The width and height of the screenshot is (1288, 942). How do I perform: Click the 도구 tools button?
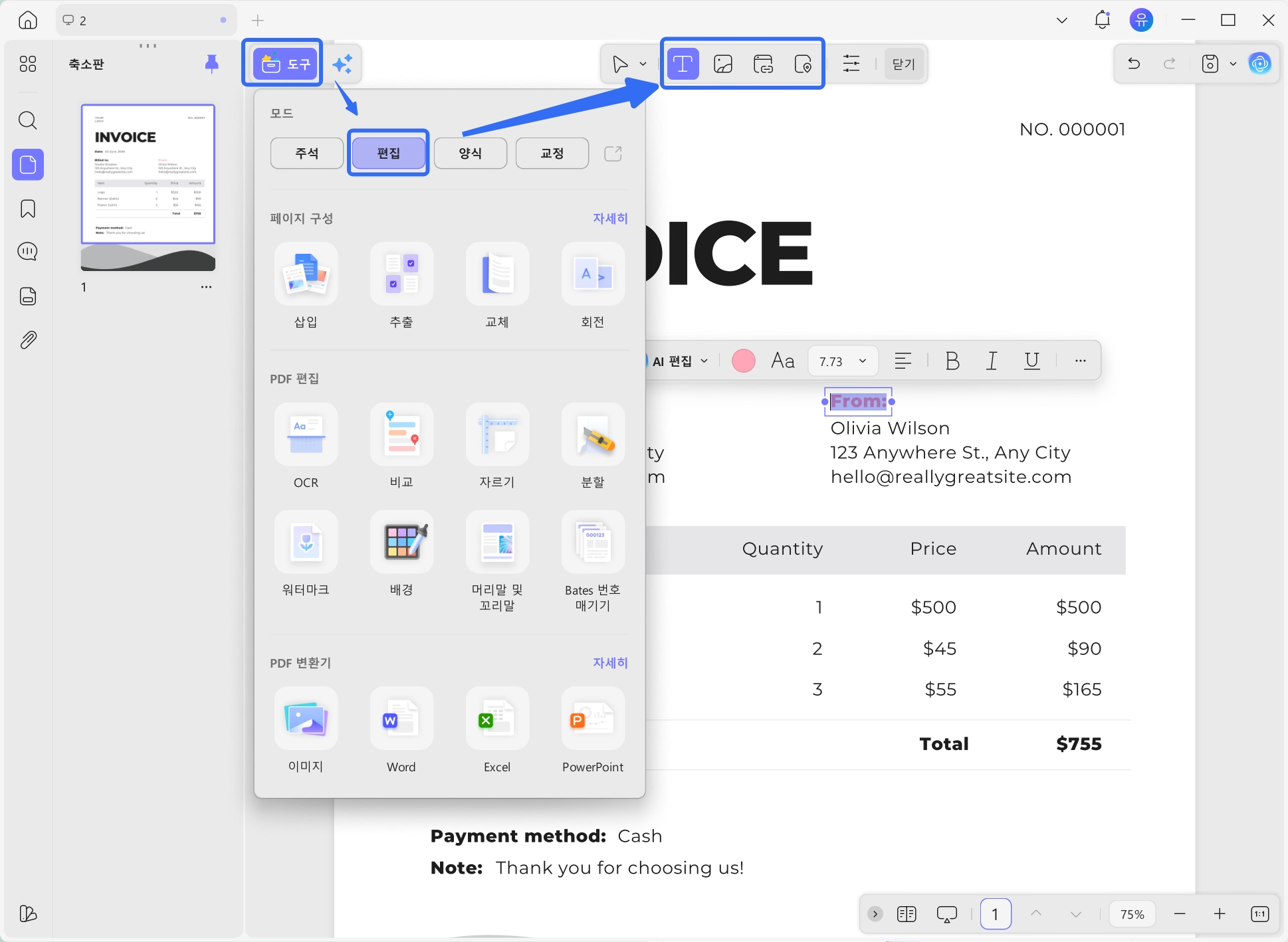[x=285, y=64]
